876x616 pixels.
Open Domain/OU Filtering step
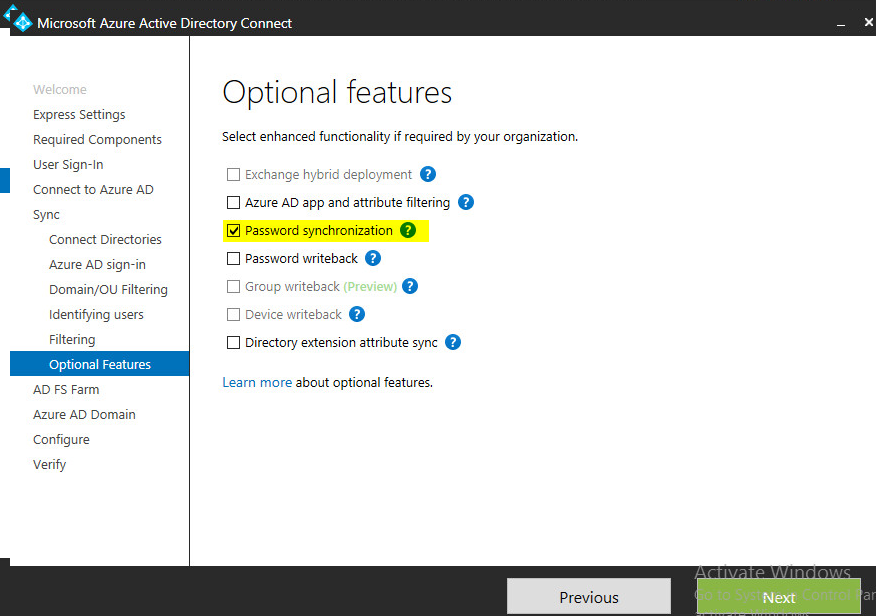point(108,289)
